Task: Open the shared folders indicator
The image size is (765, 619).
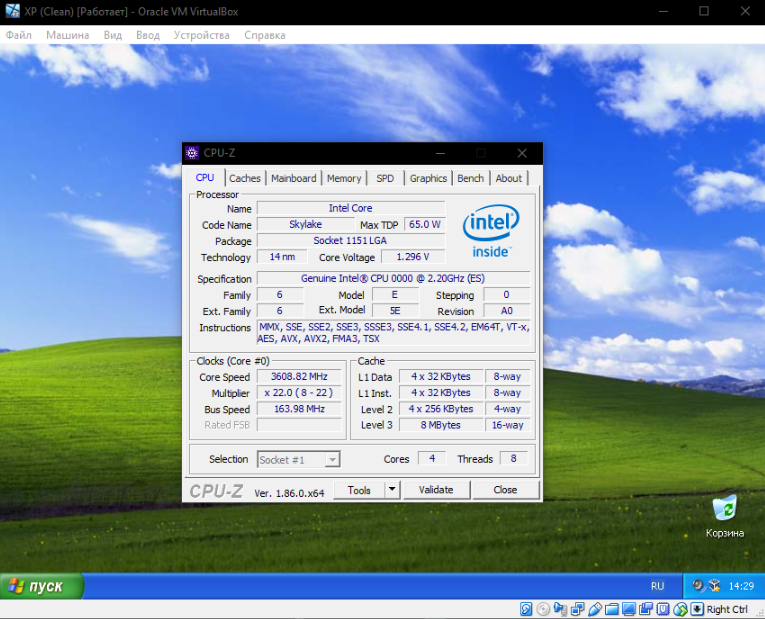Action: 612,609
